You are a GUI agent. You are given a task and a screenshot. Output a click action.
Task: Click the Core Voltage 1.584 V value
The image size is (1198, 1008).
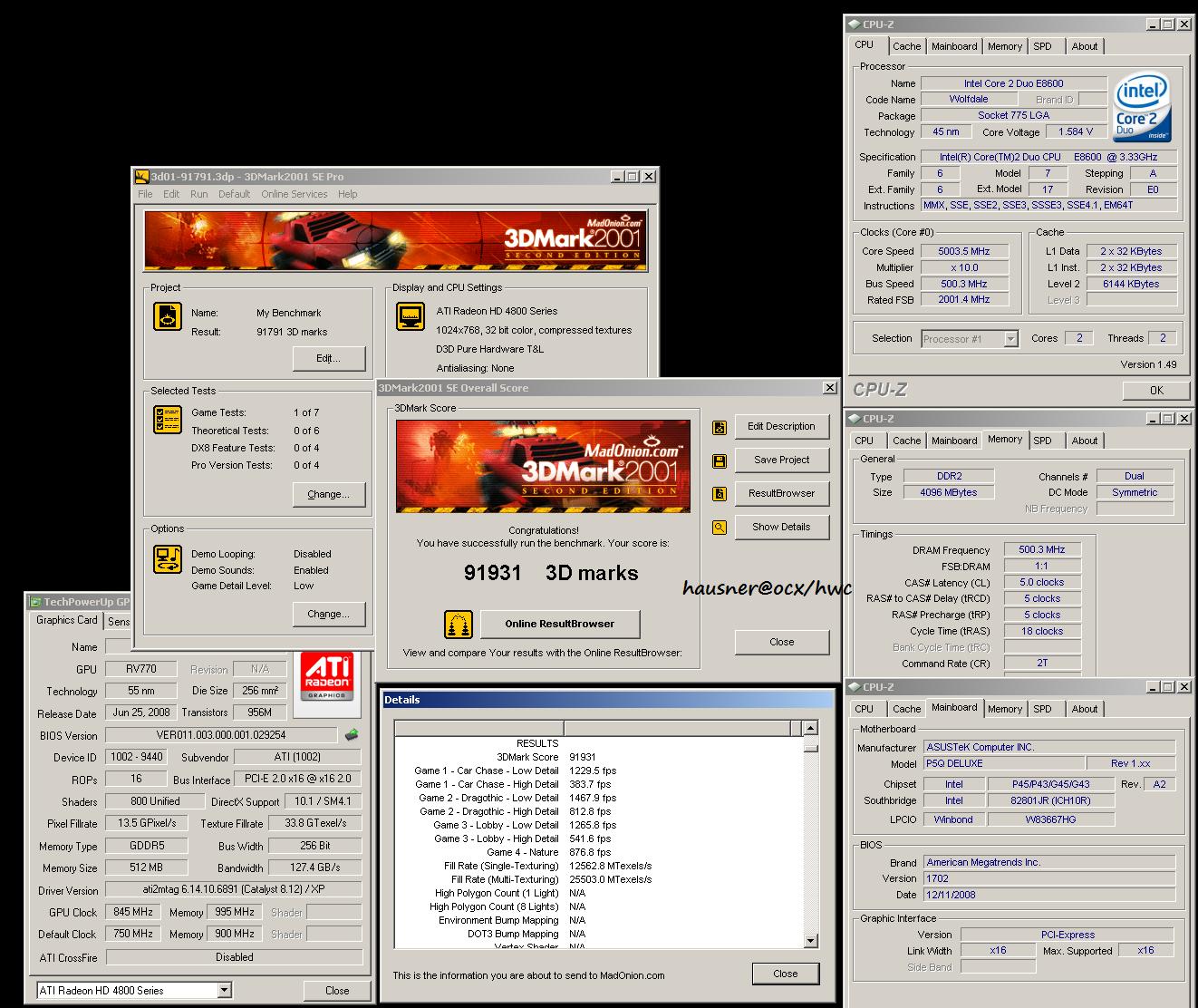(x=1076, y=132)
